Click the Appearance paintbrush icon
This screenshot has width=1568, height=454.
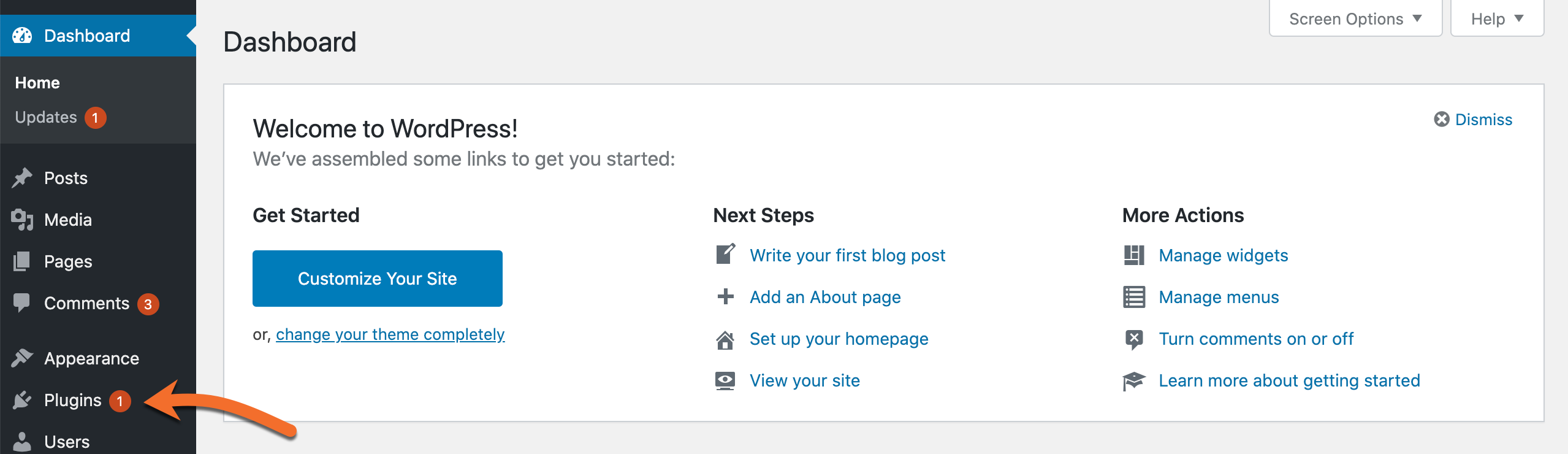(x=23, y=358)
